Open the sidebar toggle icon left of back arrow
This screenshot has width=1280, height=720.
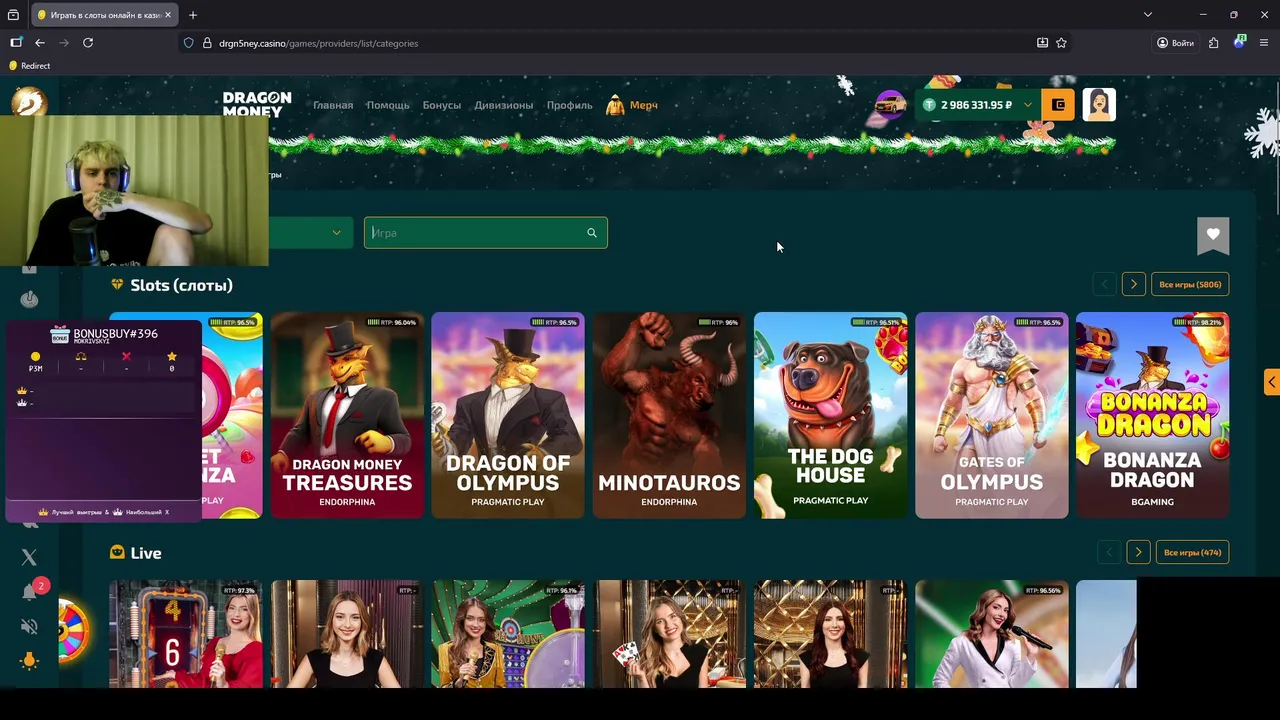[16, 43]
